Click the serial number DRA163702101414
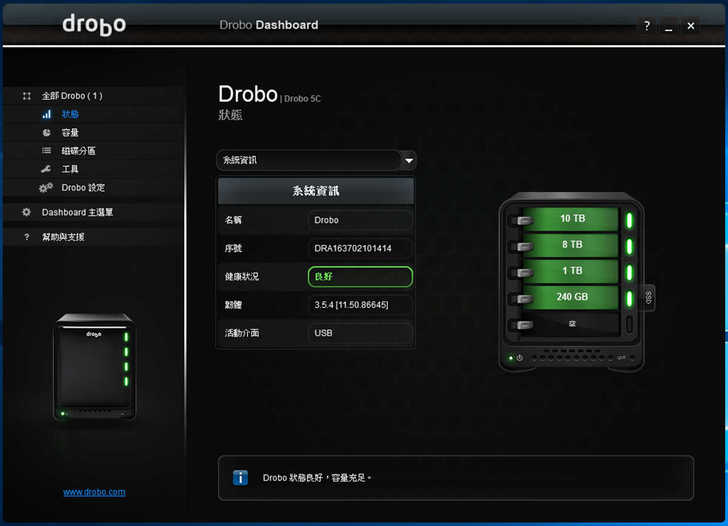Viewport: 728px width, 526px height. (353, 248)
